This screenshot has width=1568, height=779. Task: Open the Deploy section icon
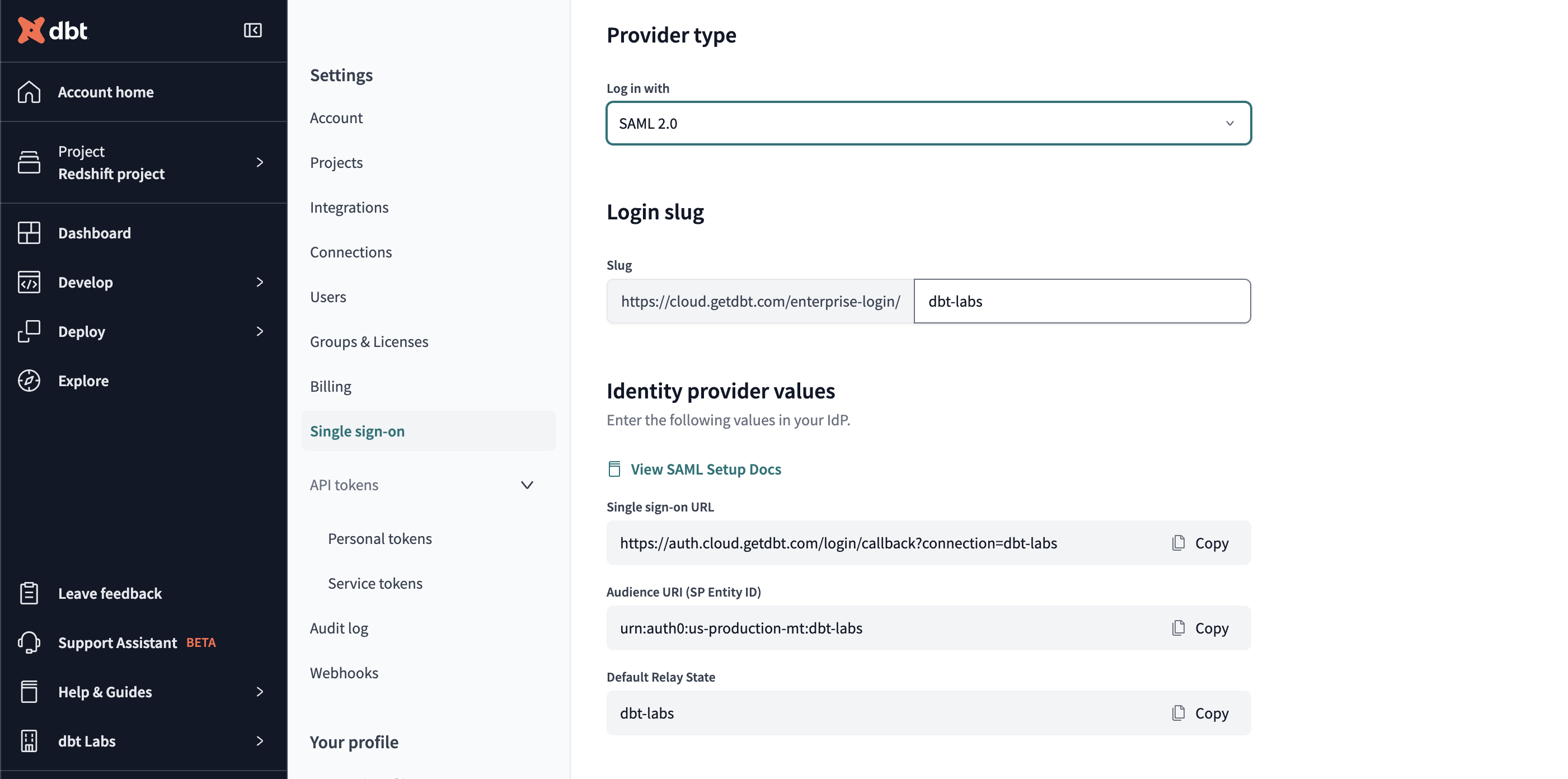click(x=29, y=331)
